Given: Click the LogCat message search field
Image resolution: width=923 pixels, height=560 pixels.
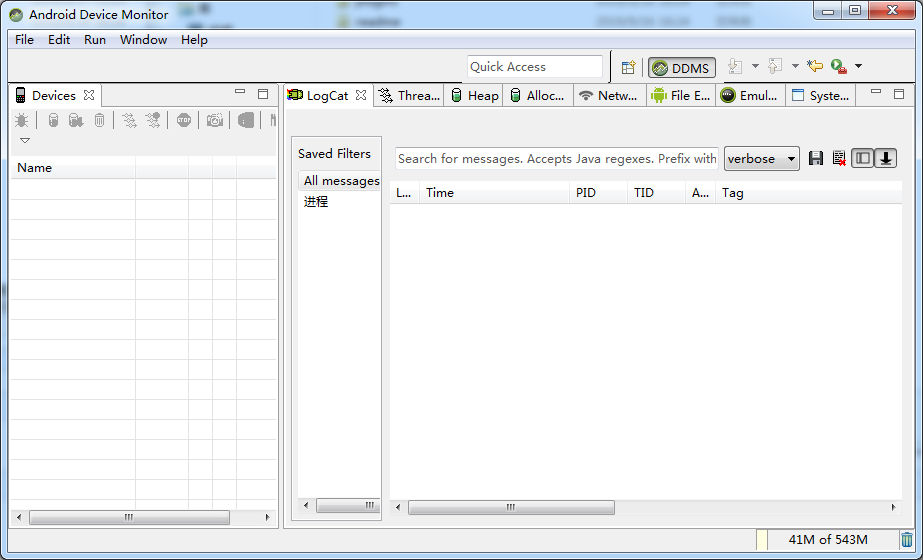Looking at the screenshot, I should coord(556,159).
